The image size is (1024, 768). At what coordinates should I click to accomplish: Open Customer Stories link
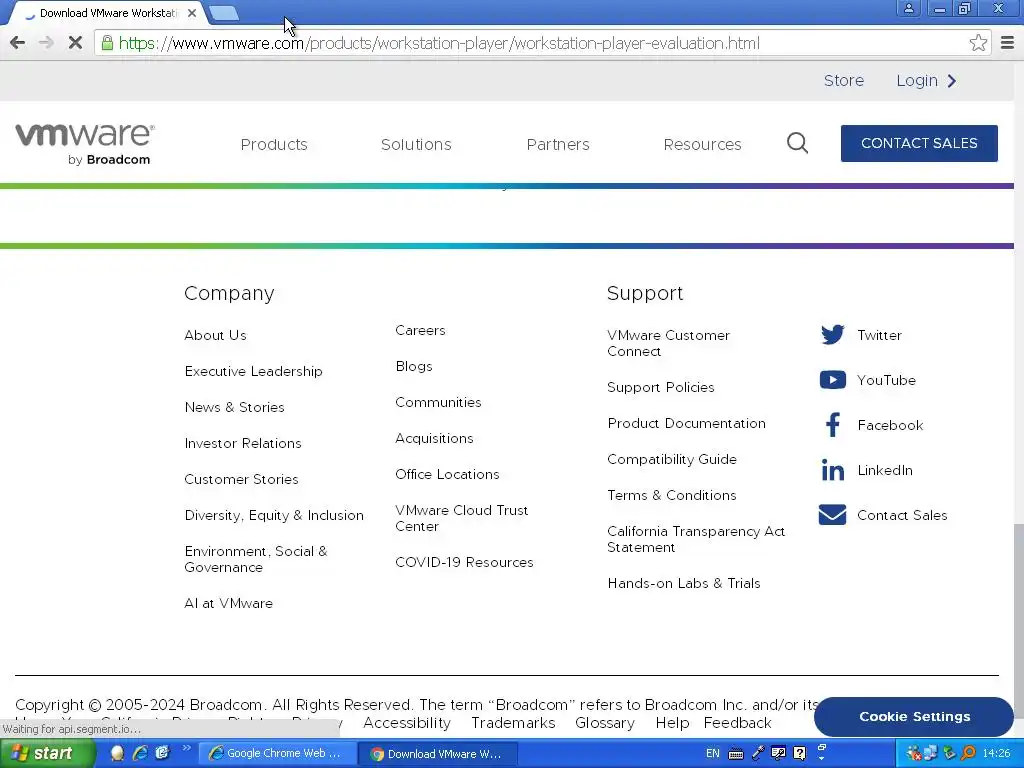pyautogui.click(x=241, y=479)
